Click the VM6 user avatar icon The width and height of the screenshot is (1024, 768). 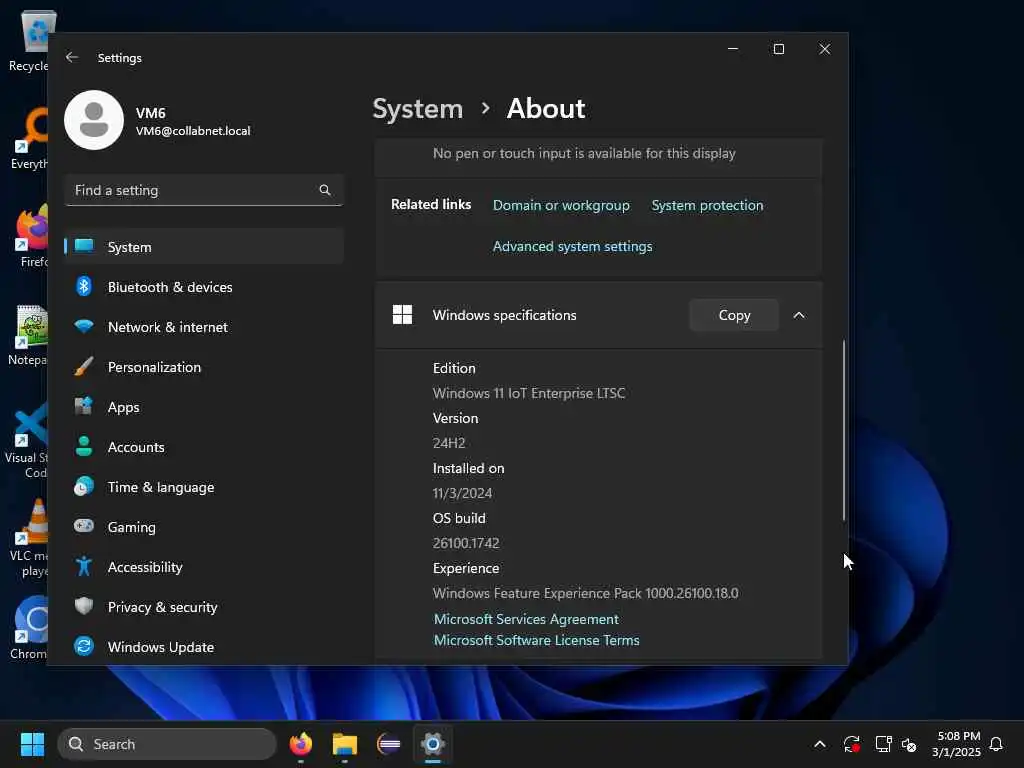(x=94, y=120)
